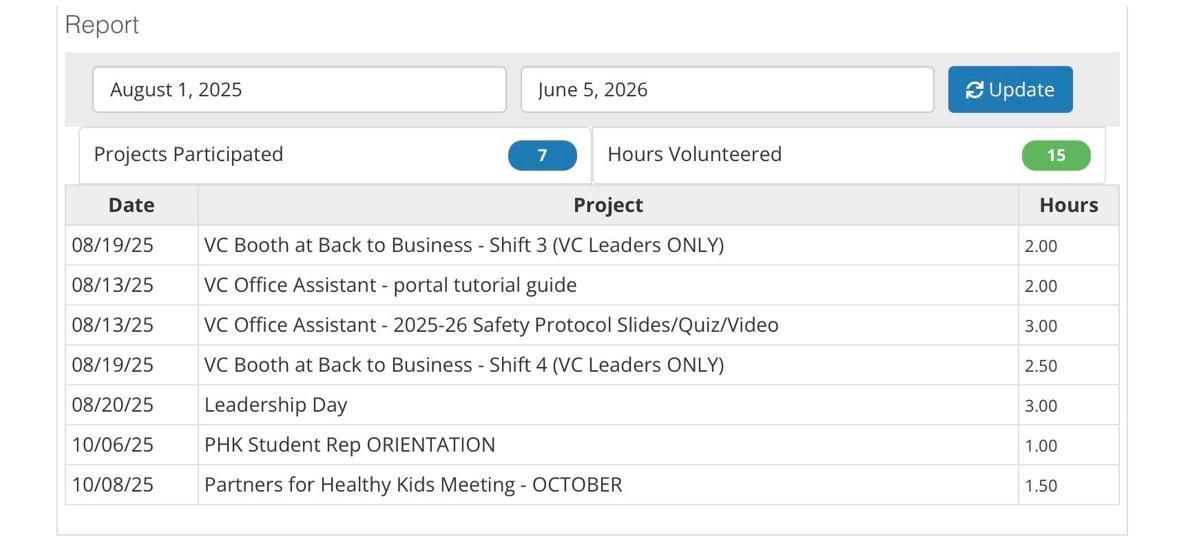Click the refresh icon on Update button

coord(975,90)
